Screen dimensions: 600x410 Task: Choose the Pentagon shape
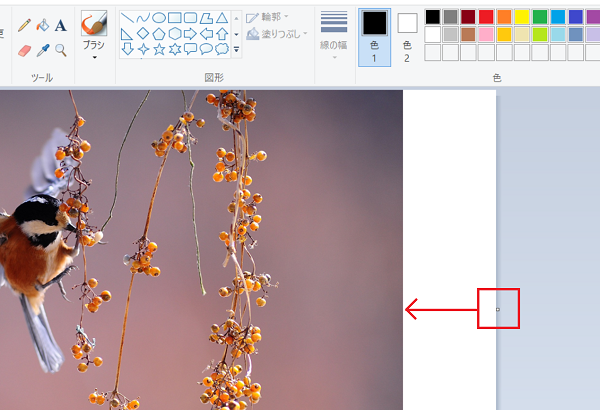click(159, 34)
